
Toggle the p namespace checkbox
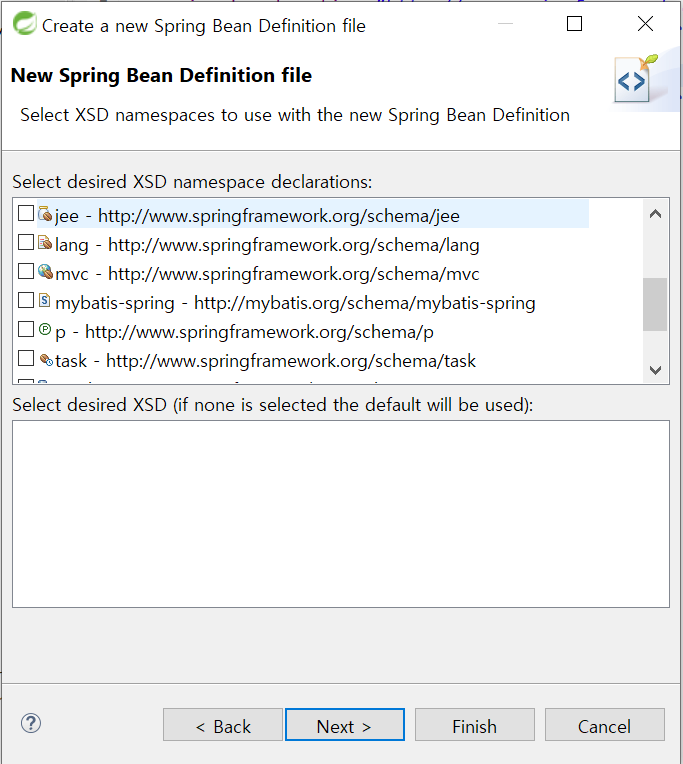26,329
